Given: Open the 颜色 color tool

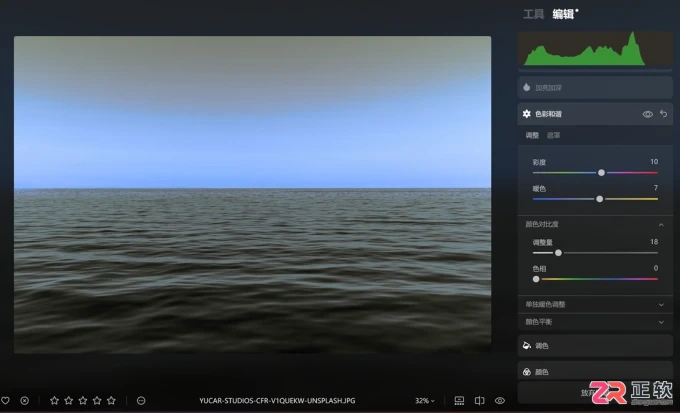Looking at the screenshot, I should point(595,371).
